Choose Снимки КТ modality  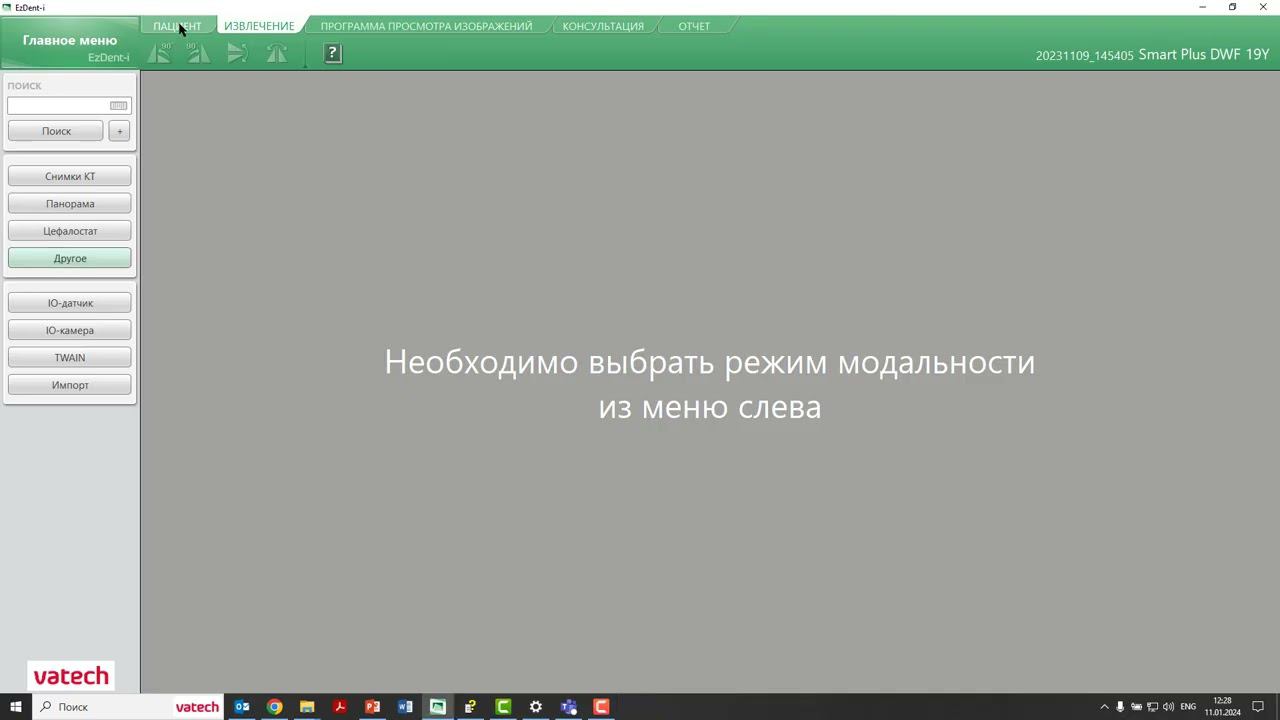tap(70, 176)
